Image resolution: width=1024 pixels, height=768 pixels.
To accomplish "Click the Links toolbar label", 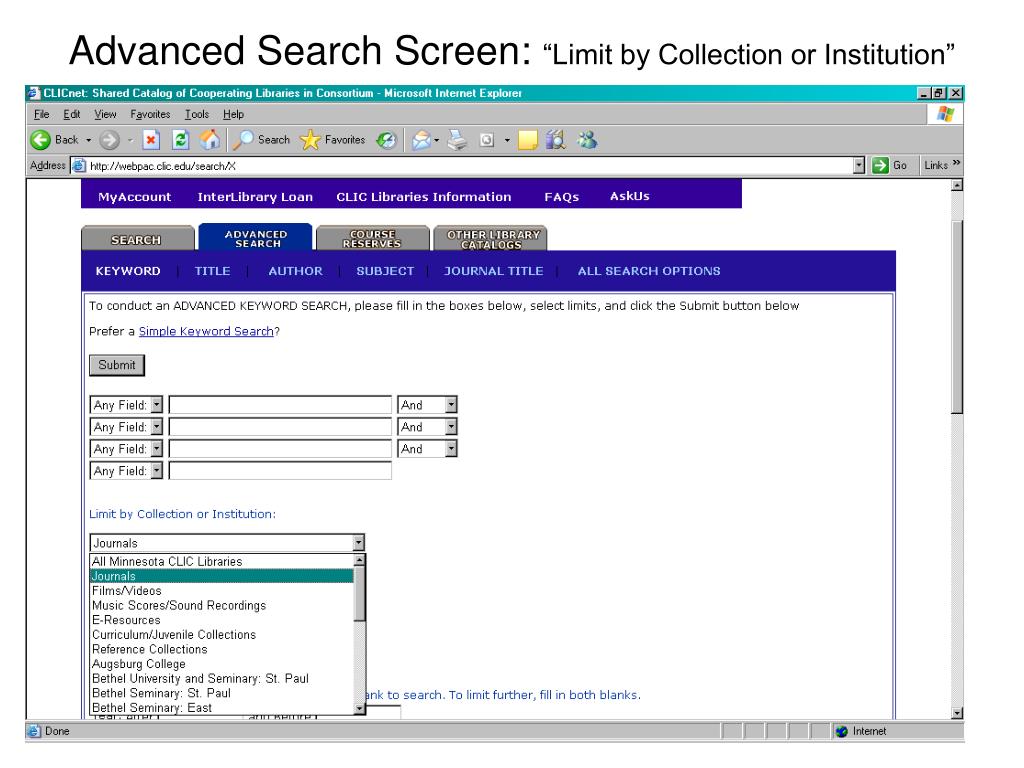I will pos(936,165).
